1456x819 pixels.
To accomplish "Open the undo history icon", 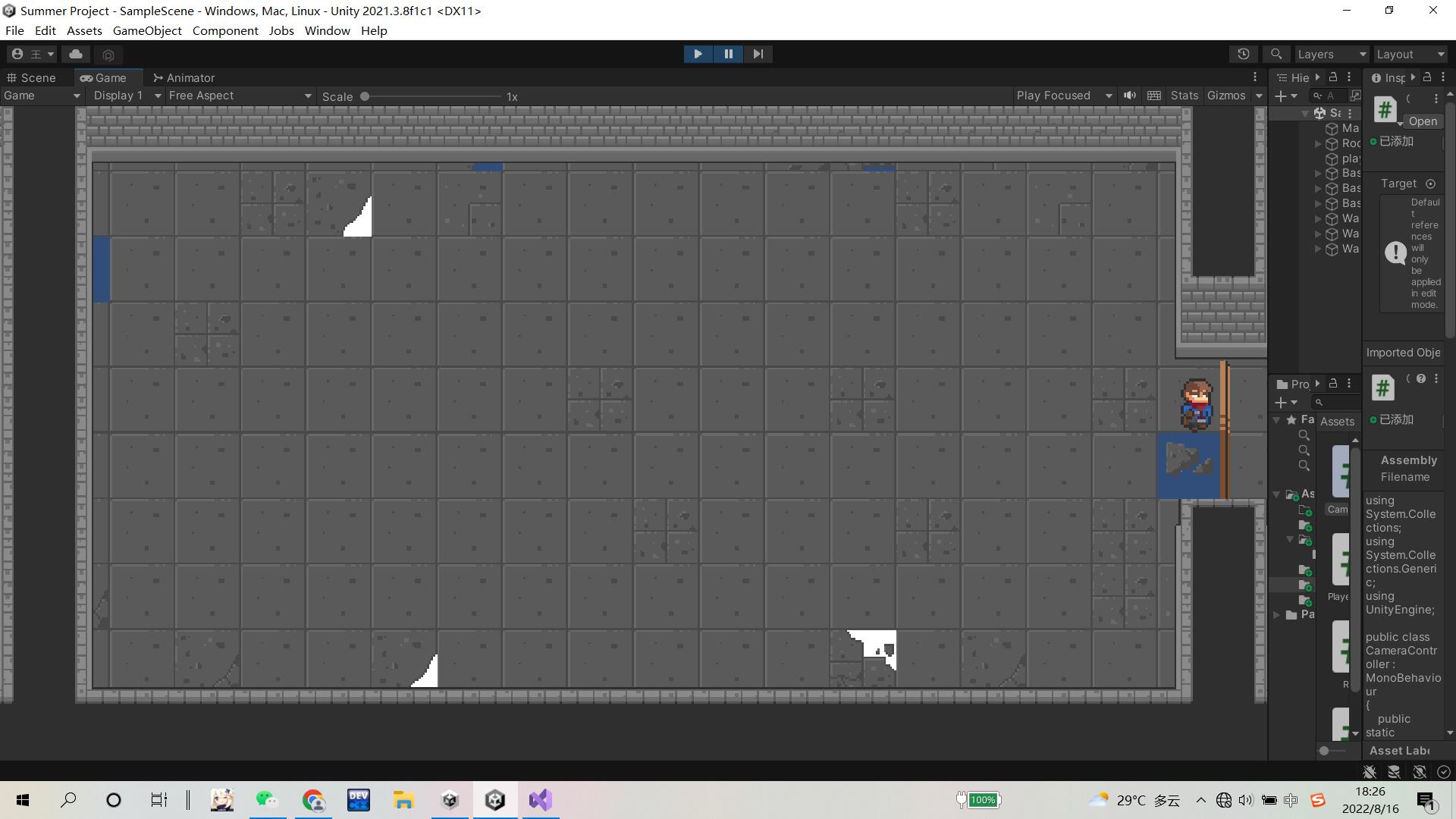I will tap(1243, 54).
